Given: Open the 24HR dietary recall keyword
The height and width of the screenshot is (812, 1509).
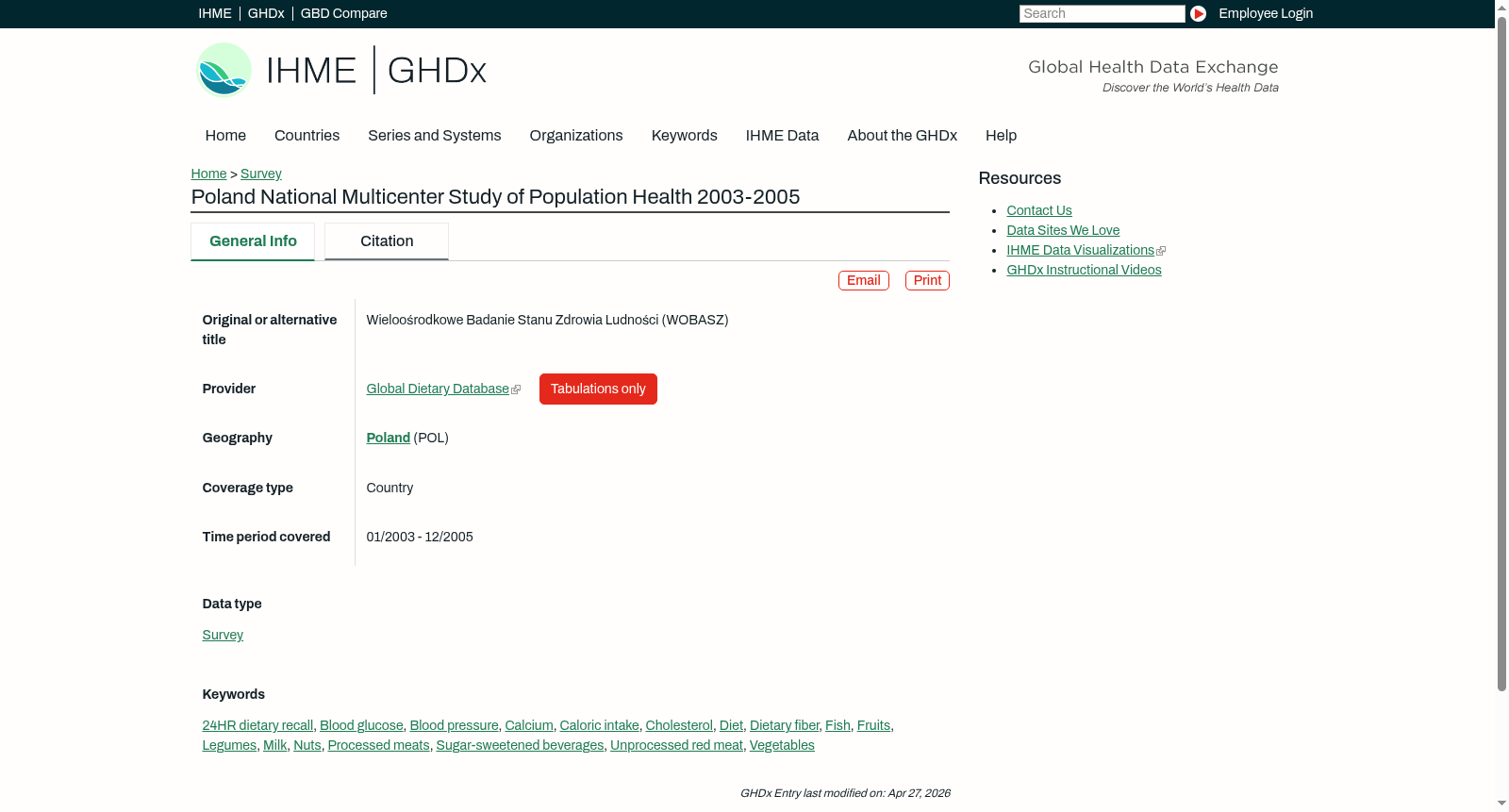Looking at the screenshot, I should [257, 726].
